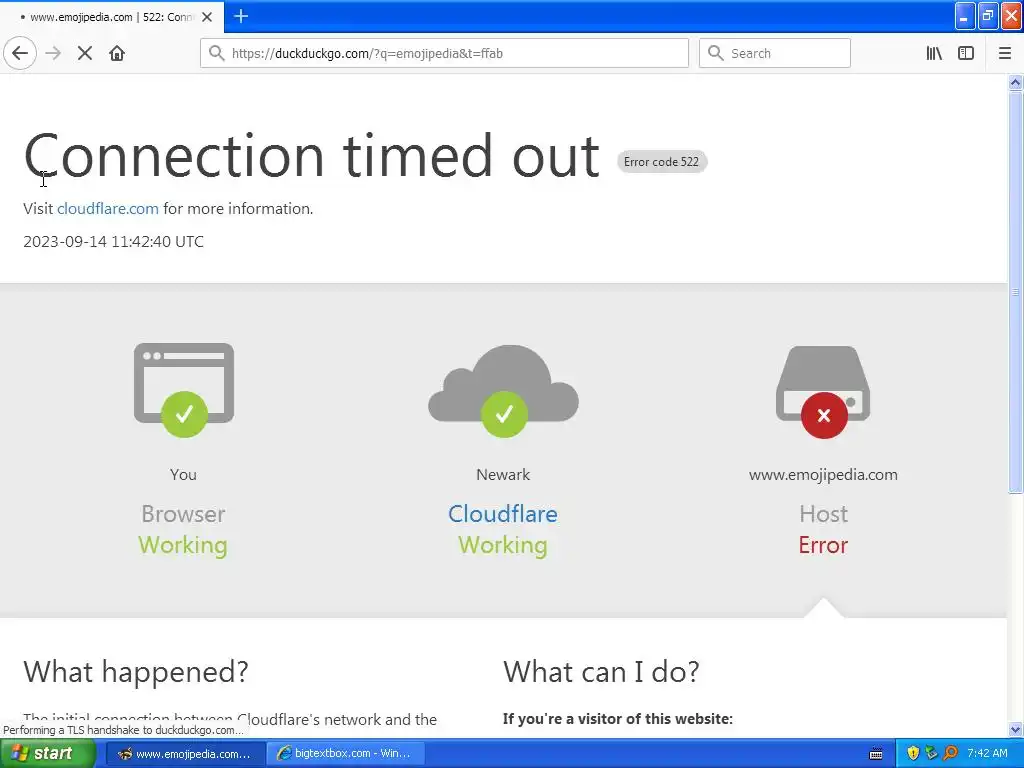Image resolution: width=1024 pixels, height=768 pixels.
Task: Click the scrollbar down arrow
Action: click(1015, 729)
